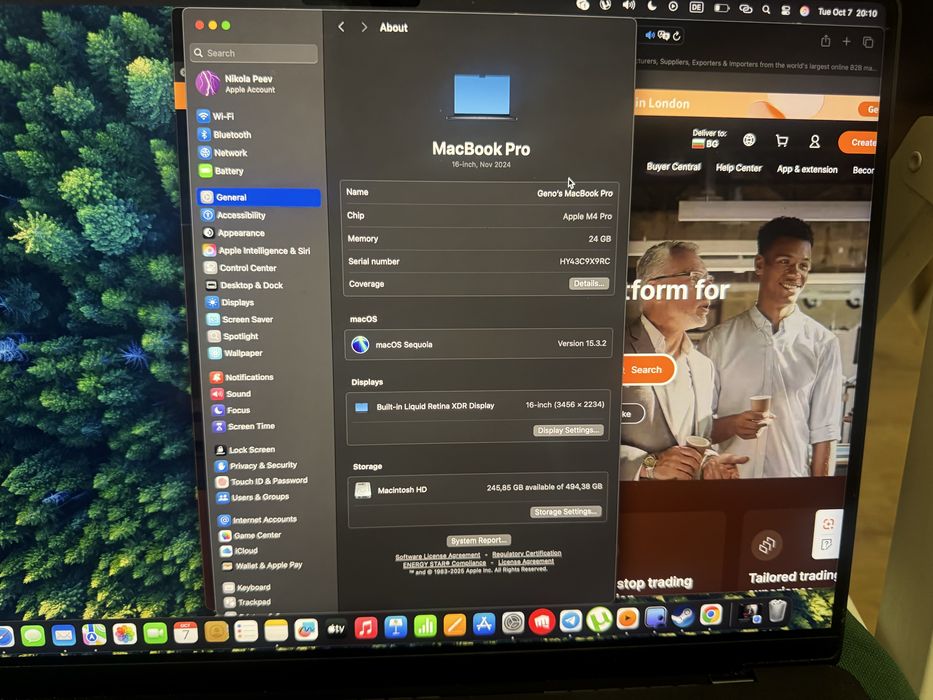Open Messages from the Dock

tap(33, 636)
